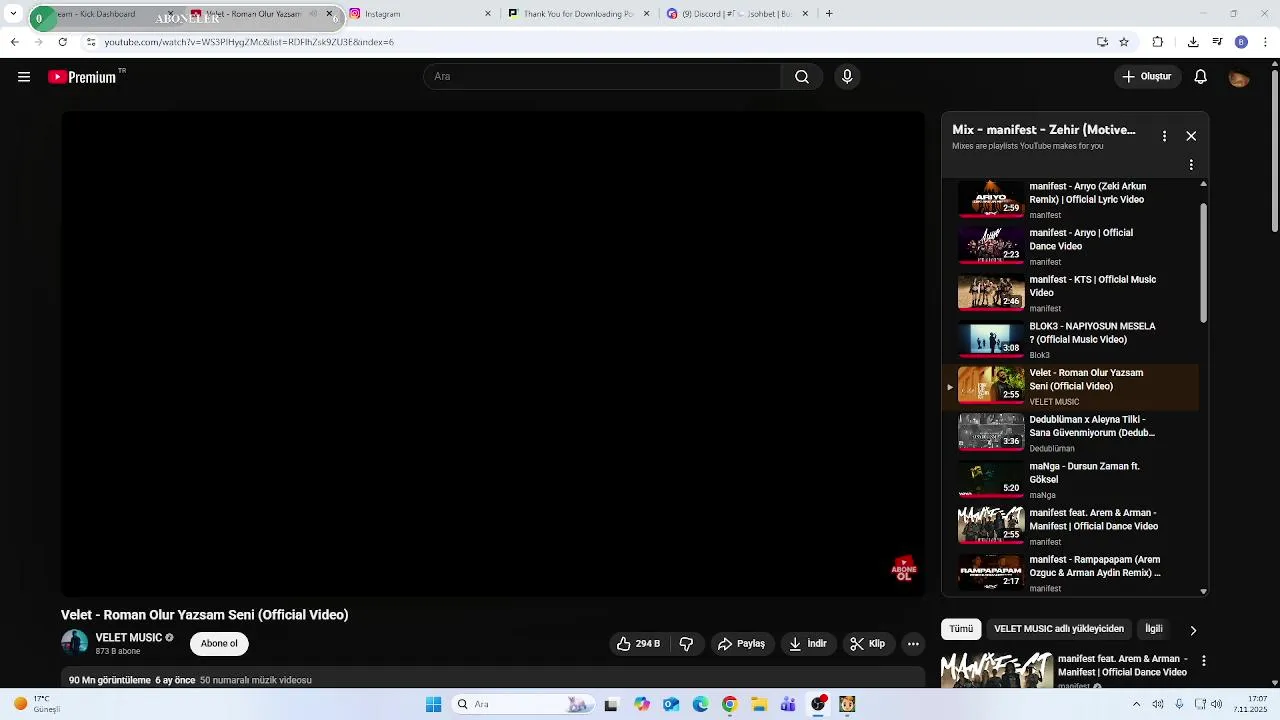Share the video via Paylaş button
This screenshot has height=720, width=1280.
pos(742,644)
